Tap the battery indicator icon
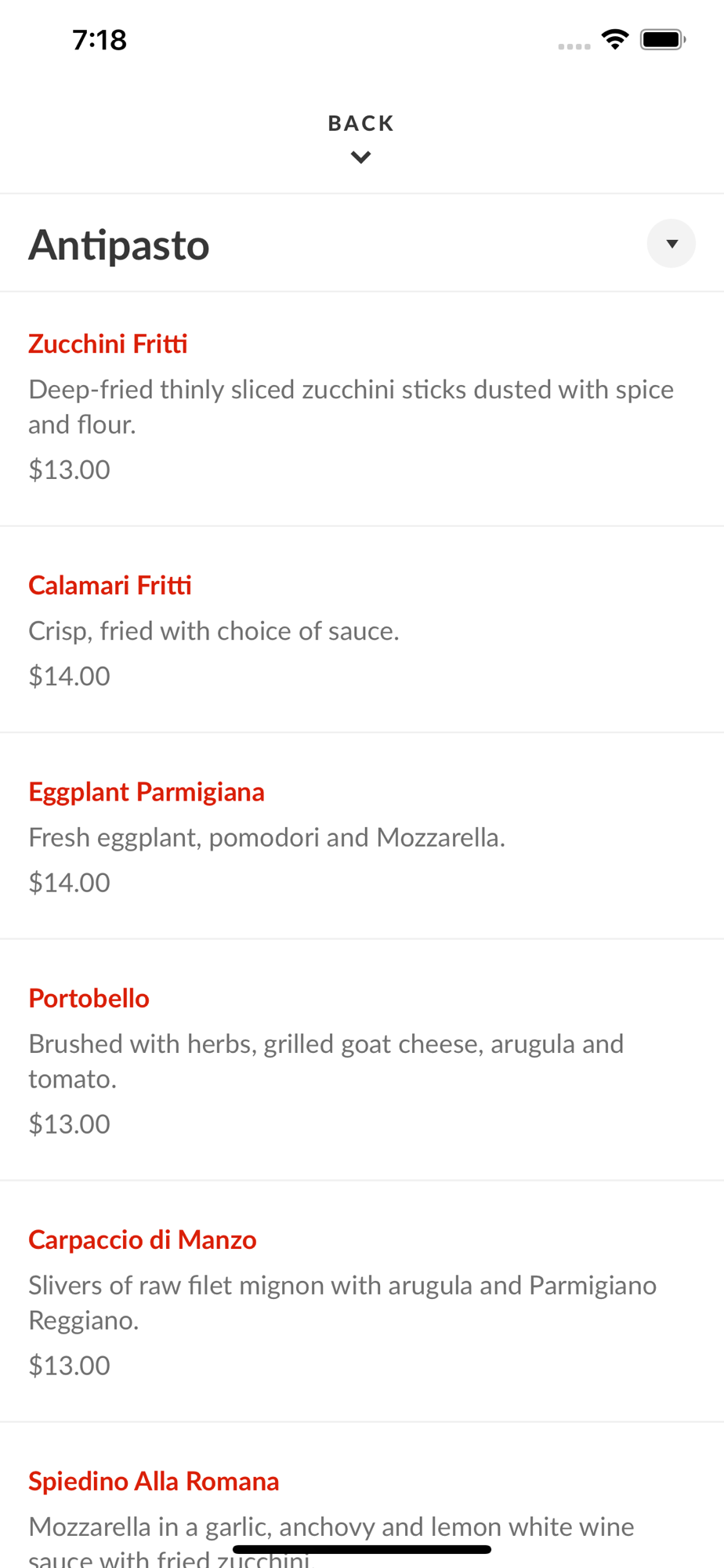 pyautogui.click(x=662, y=39)
